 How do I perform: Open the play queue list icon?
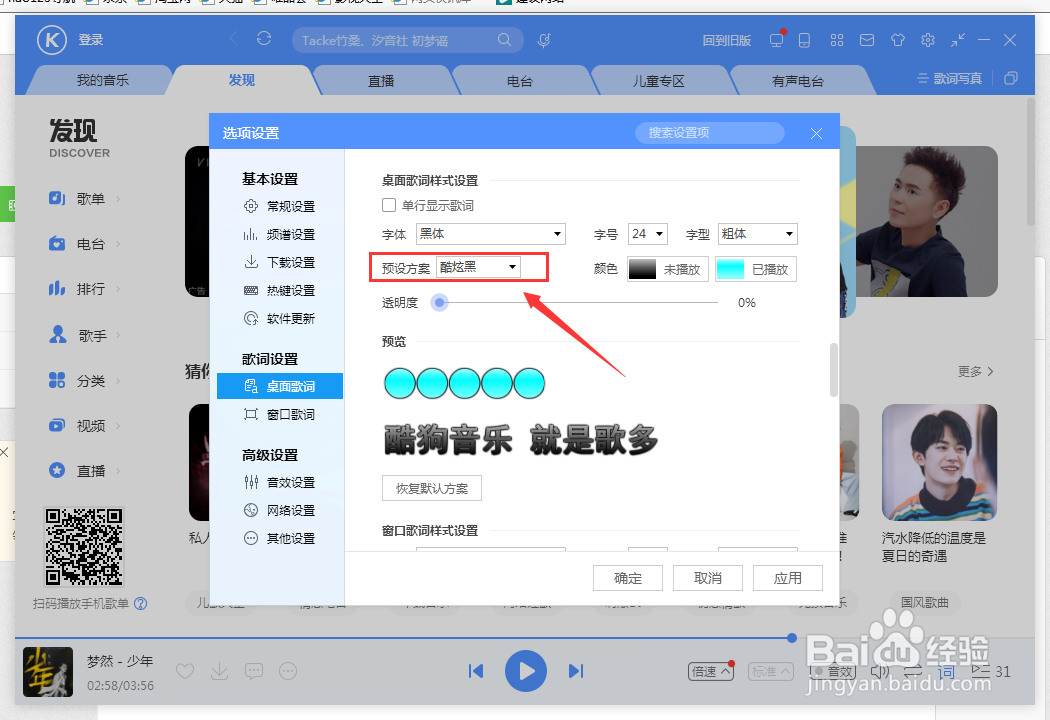pyautogui.click(x=980, y=670)
